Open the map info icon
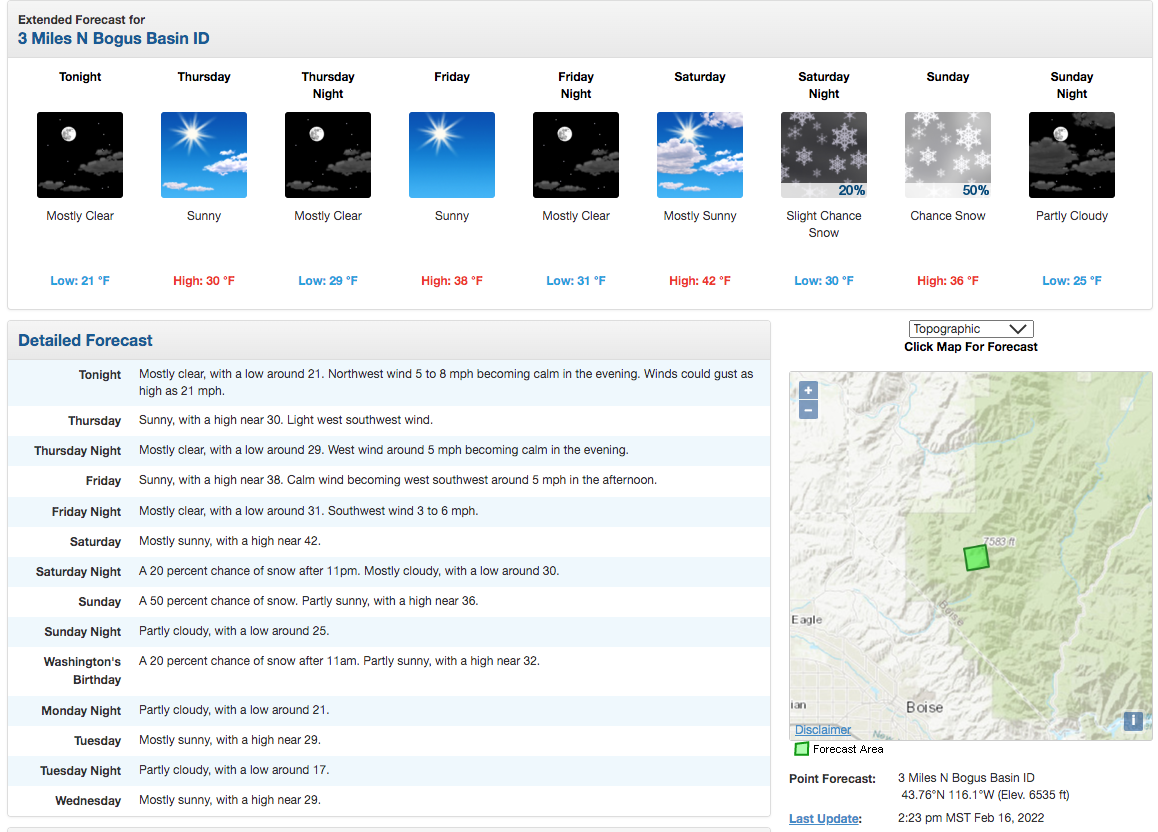This screenshot has width=1158, height=832. click(x=1133, y=721)
